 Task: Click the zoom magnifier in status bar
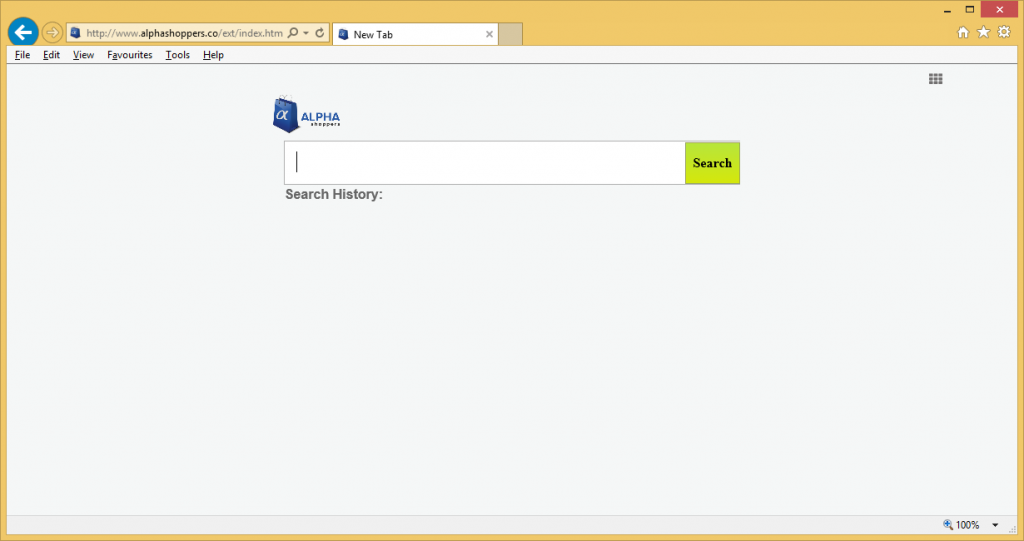948,525
